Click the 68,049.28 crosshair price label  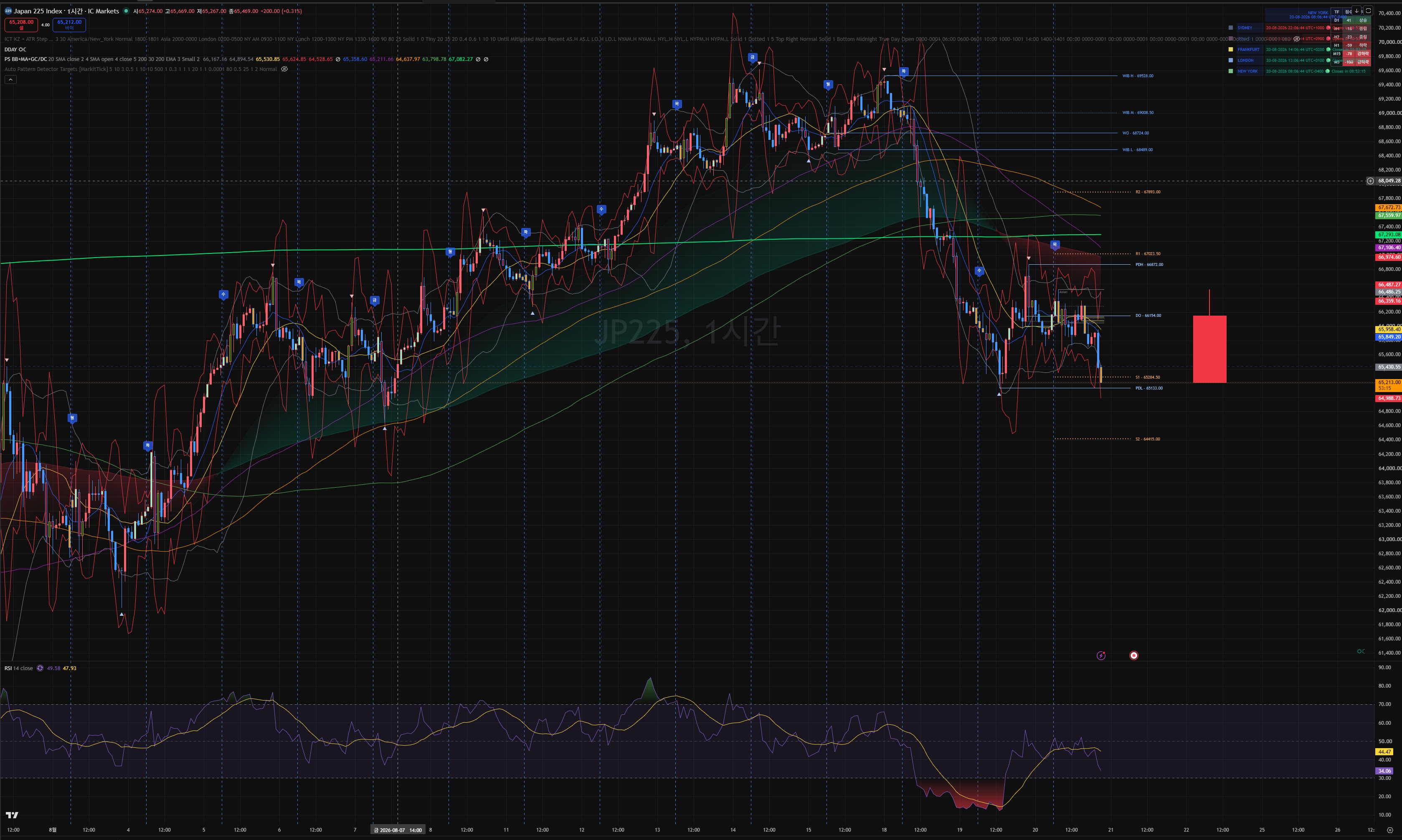click(1389, 181)
